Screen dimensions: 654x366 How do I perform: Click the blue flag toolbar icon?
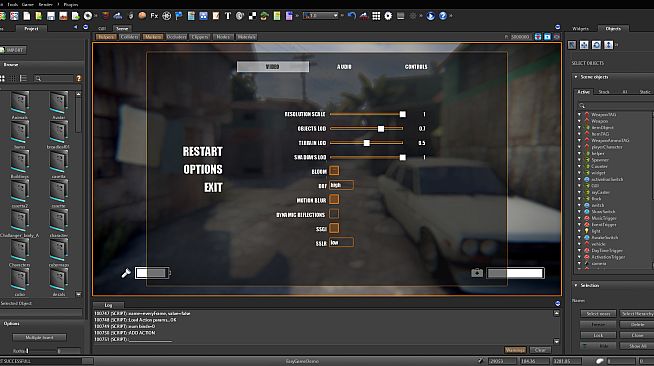(x=179, y=16)
